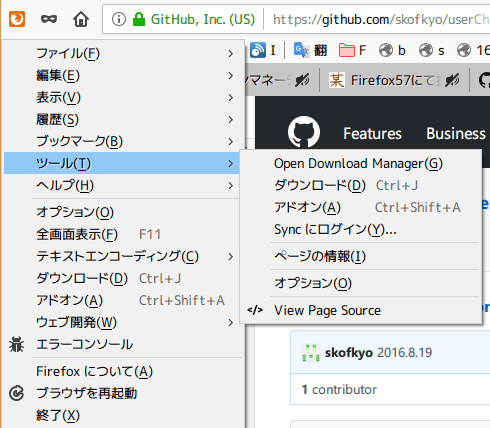Image resolution: width=490 pixels, height=428 pixels.
Task: Click the orange Firefox menu button
Action: click(x=17, y=19)
